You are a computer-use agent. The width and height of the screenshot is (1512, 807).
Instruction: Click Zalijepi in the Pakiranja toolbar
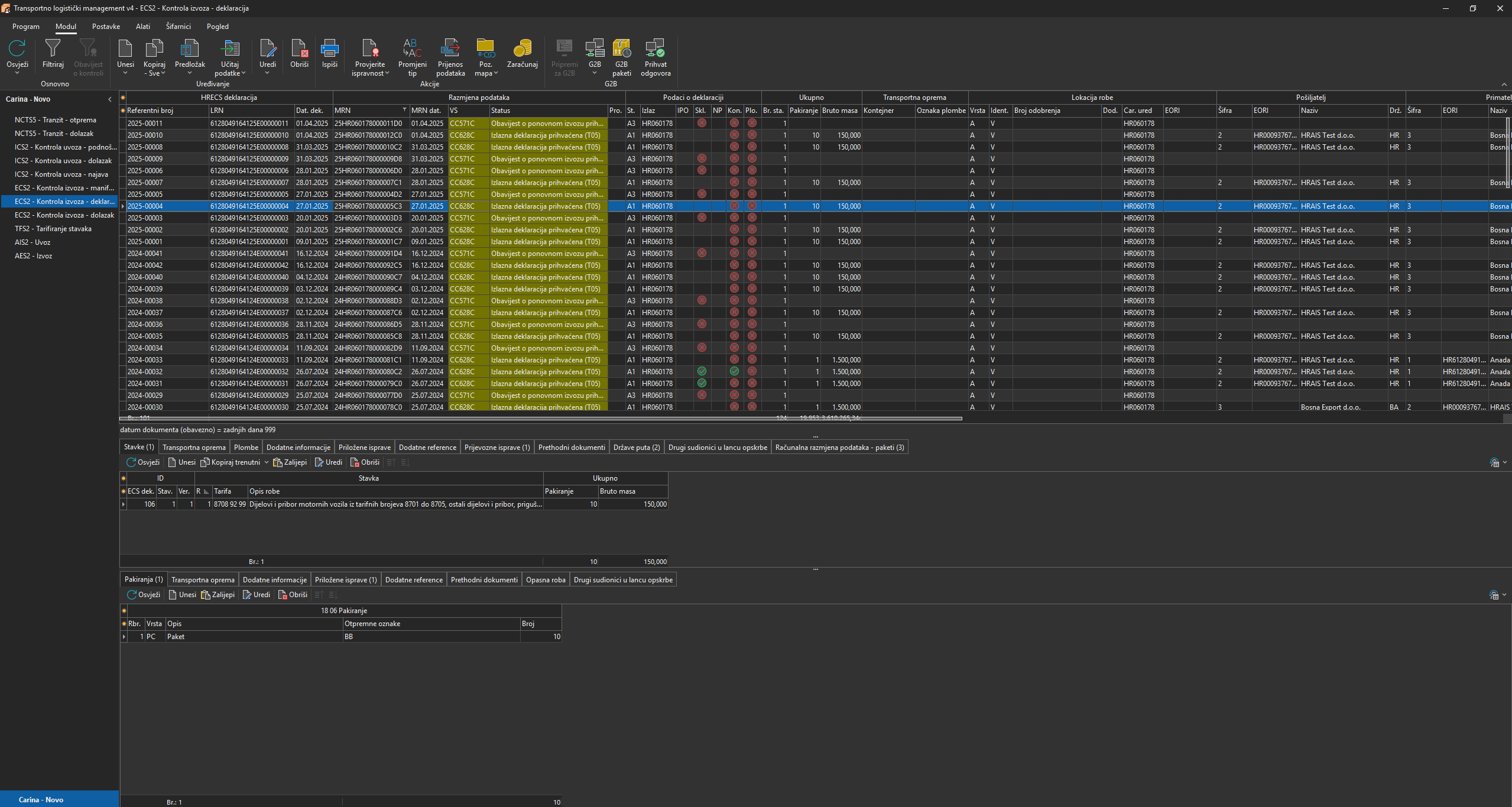tap(218, 595)
